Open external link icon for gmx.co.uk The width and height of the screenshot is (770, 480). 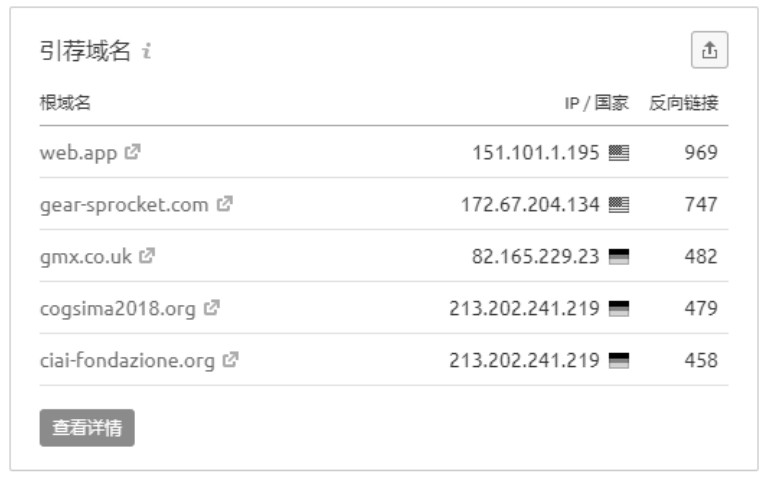click(x=147, y=255)
